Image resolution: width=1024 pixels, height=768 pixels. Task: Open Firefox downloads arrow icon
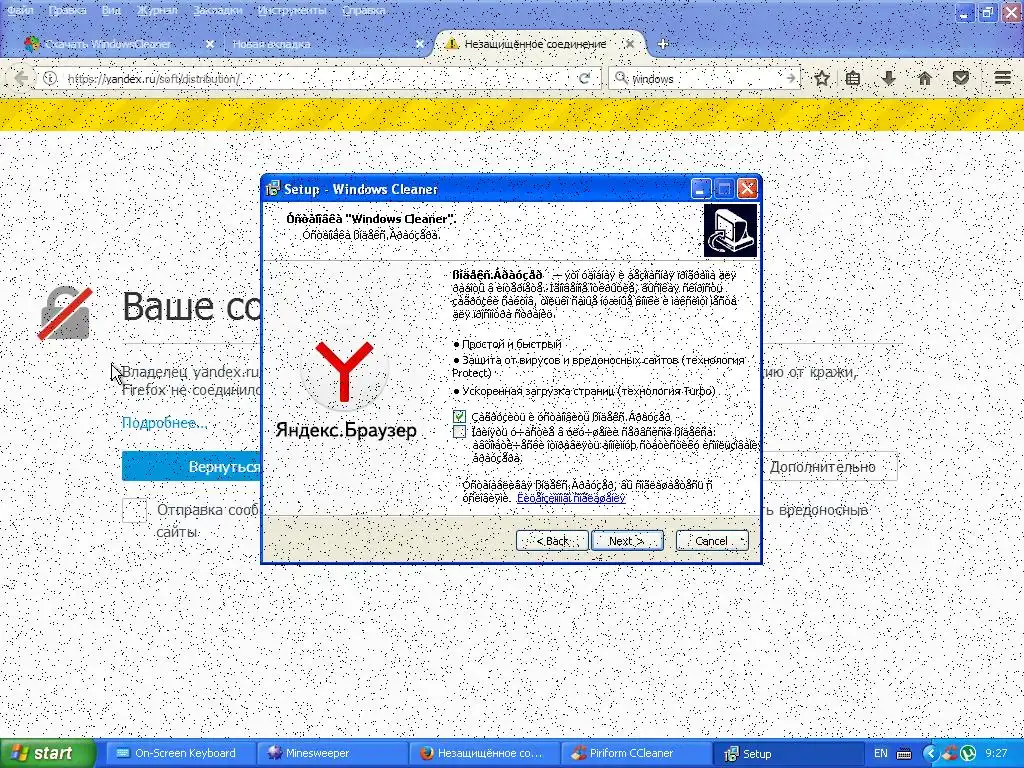point(888,78)
